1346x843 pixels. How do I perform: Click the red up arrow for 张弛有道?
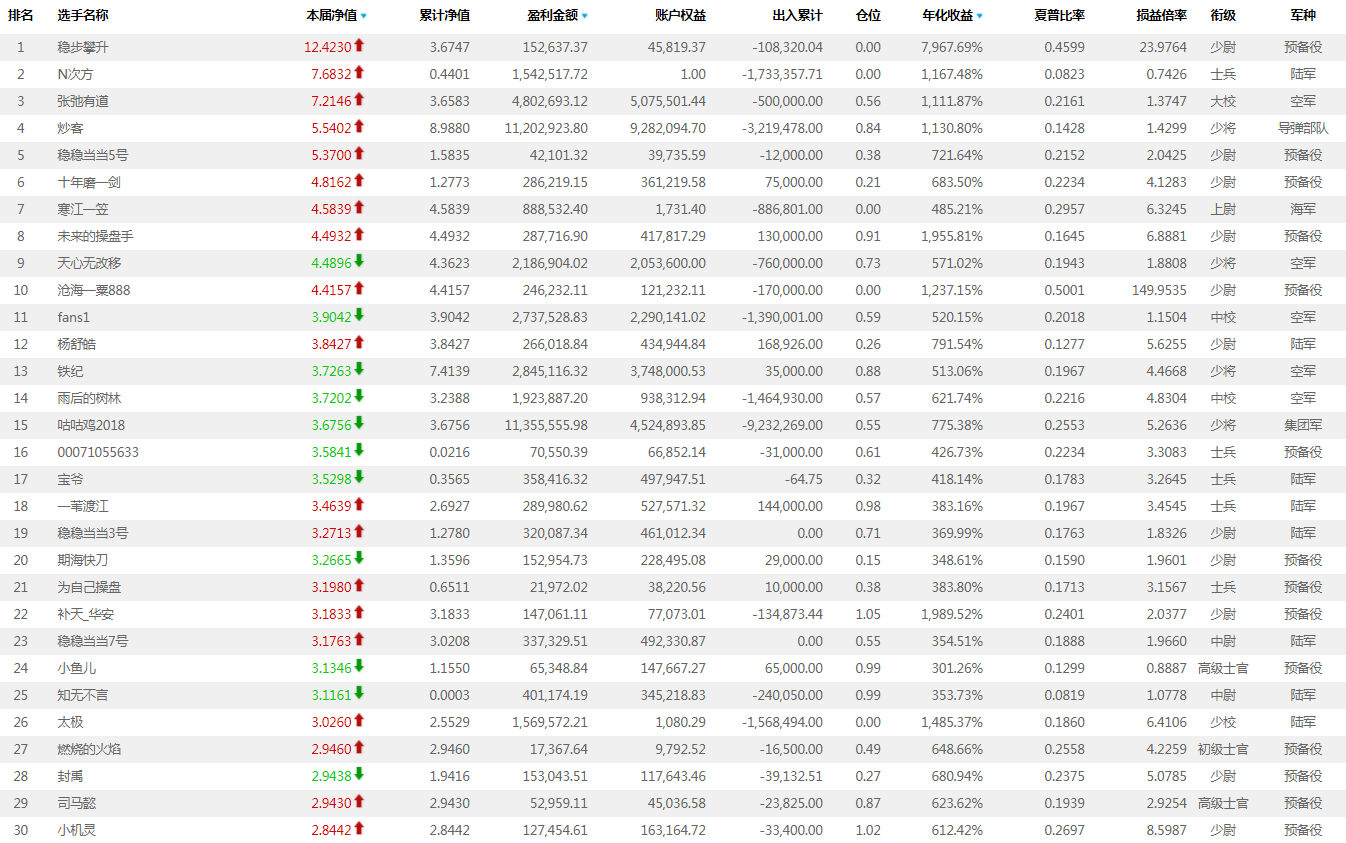click(359, 100)
